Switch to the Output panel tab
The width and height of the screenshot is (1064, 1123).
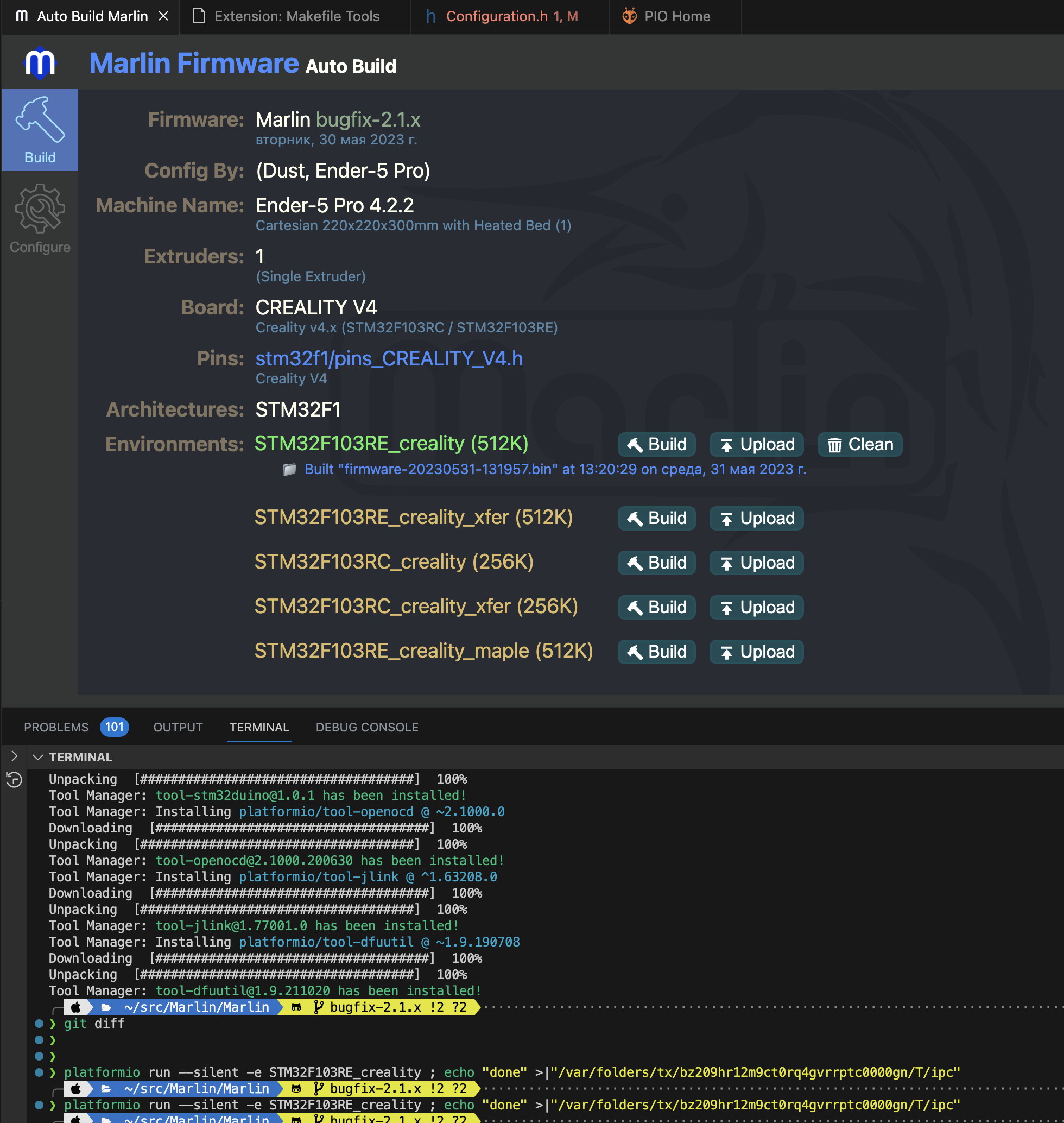click(178, 727)
